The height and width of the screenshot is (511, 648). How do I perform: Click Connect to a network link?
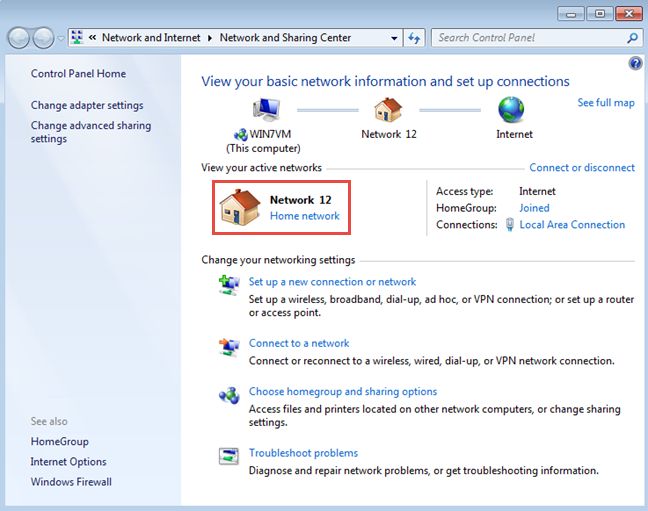299,343
